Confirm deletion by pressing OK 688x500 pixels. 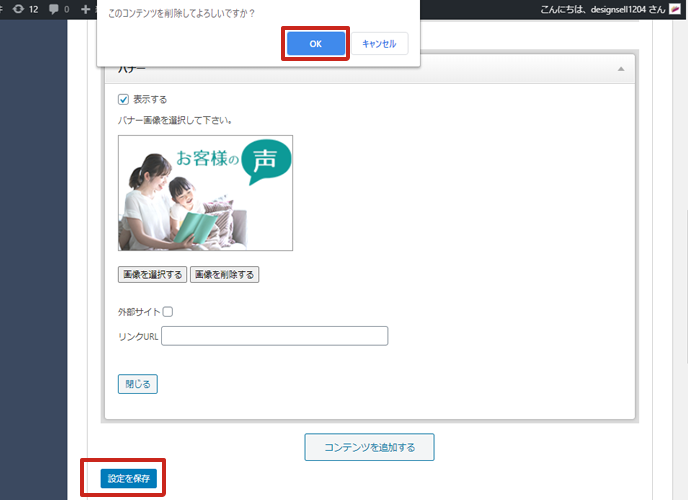(x=315, y=43)
